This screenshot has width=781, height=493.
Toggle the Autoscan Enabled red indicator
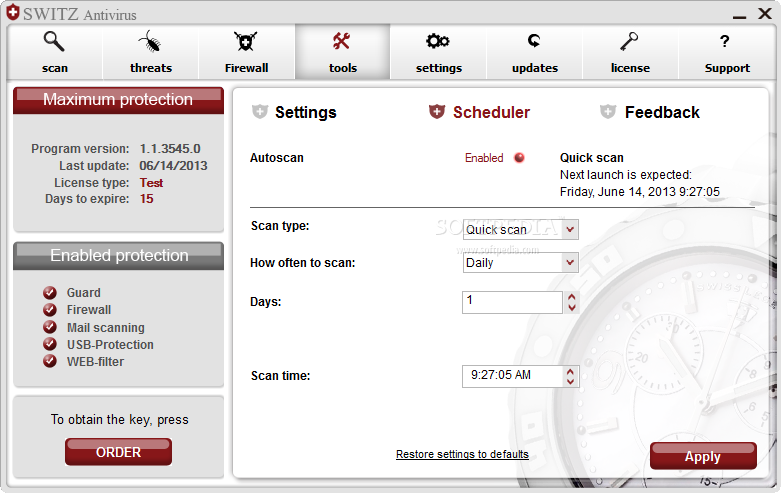point(519,158)
